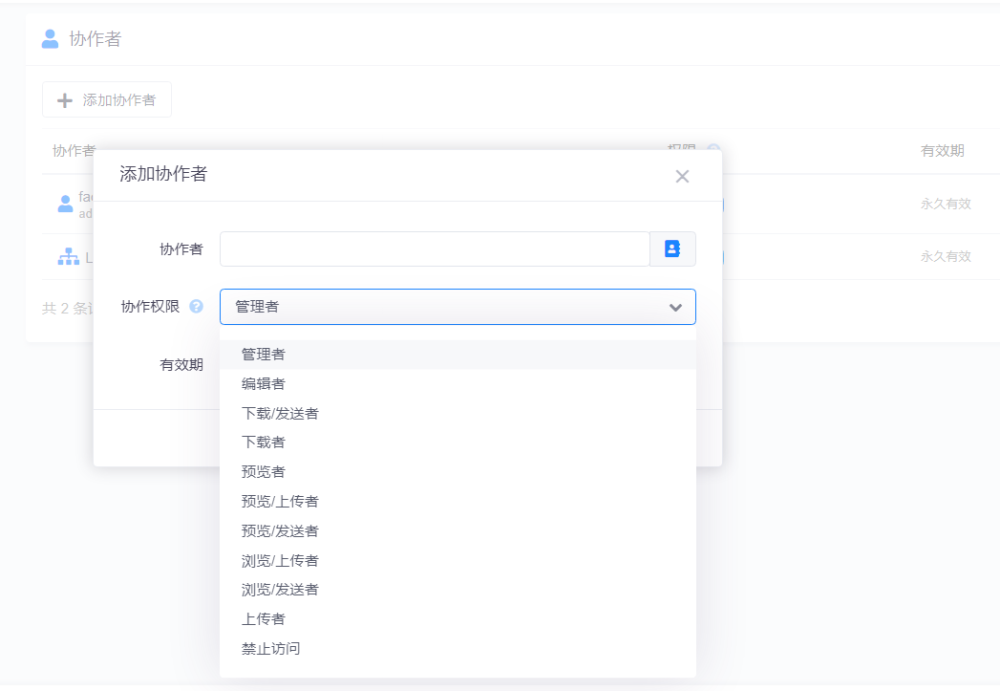This screenshot has width=1000, height=691.
Task: Click the help icon next to 协作权限
Action: (x=196, y=306)
